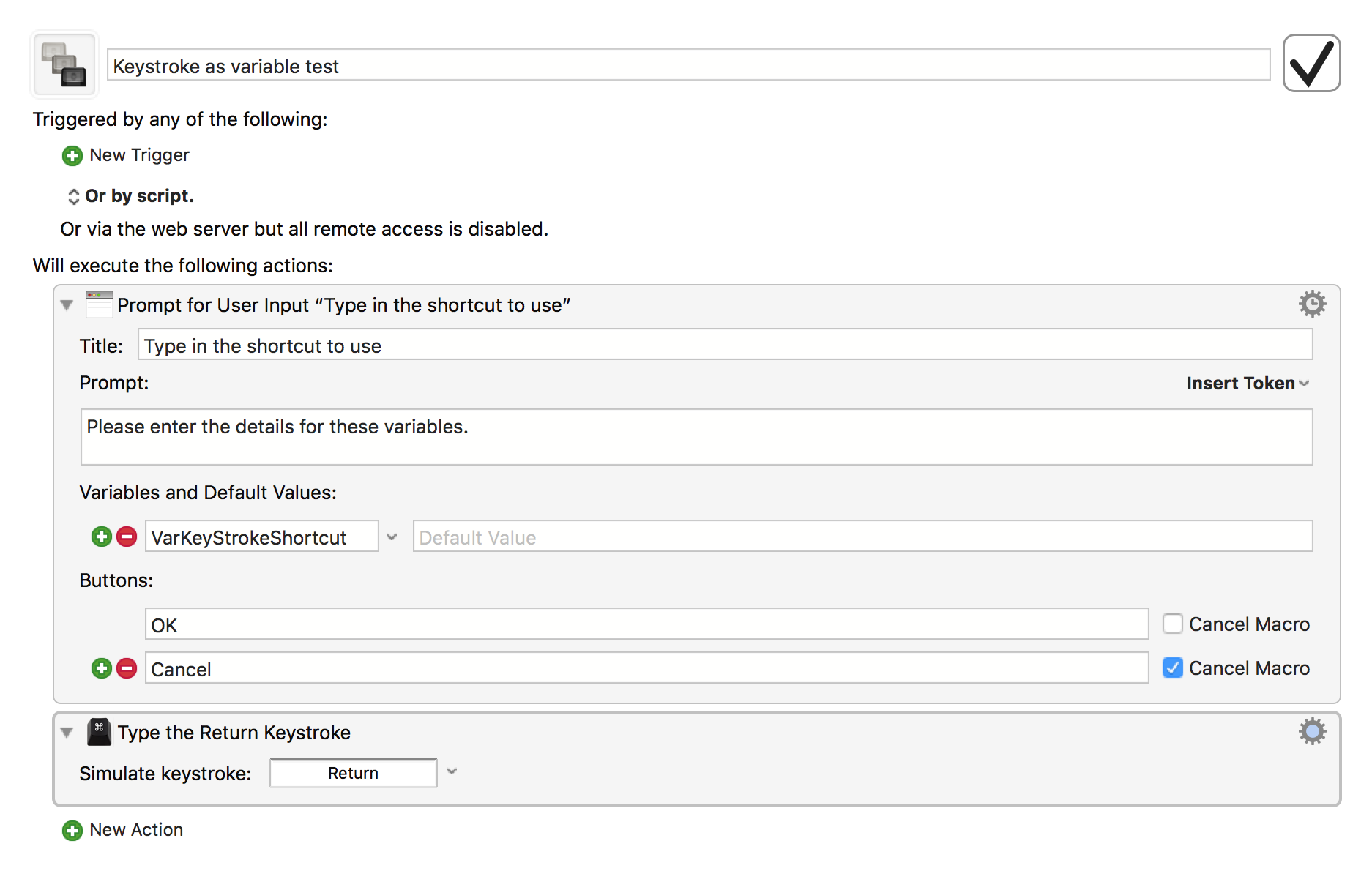Add a button with green plus

(102, 668)
